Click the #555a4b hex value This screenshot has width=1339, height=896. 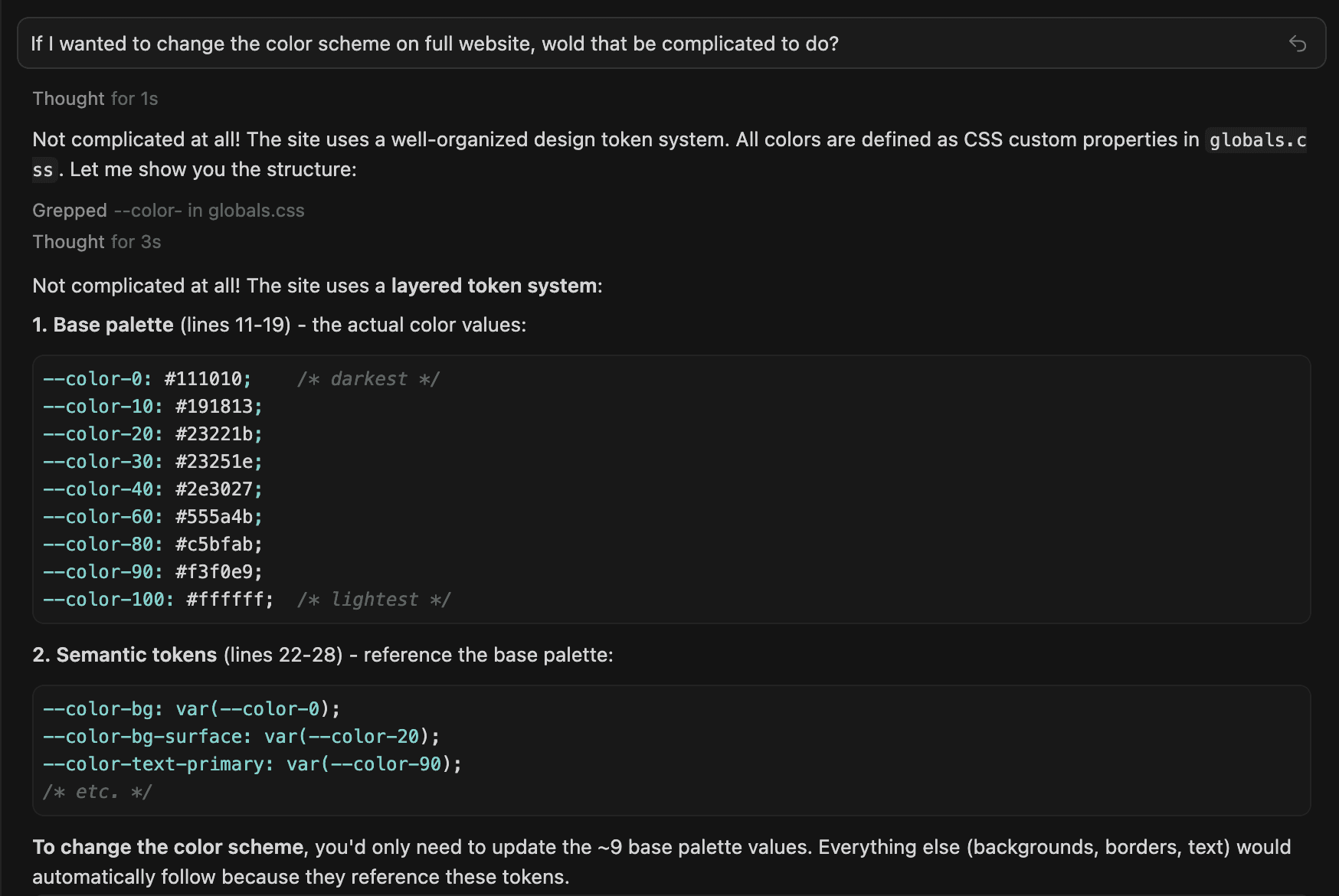pyautogui.click(x=219, y=517)
